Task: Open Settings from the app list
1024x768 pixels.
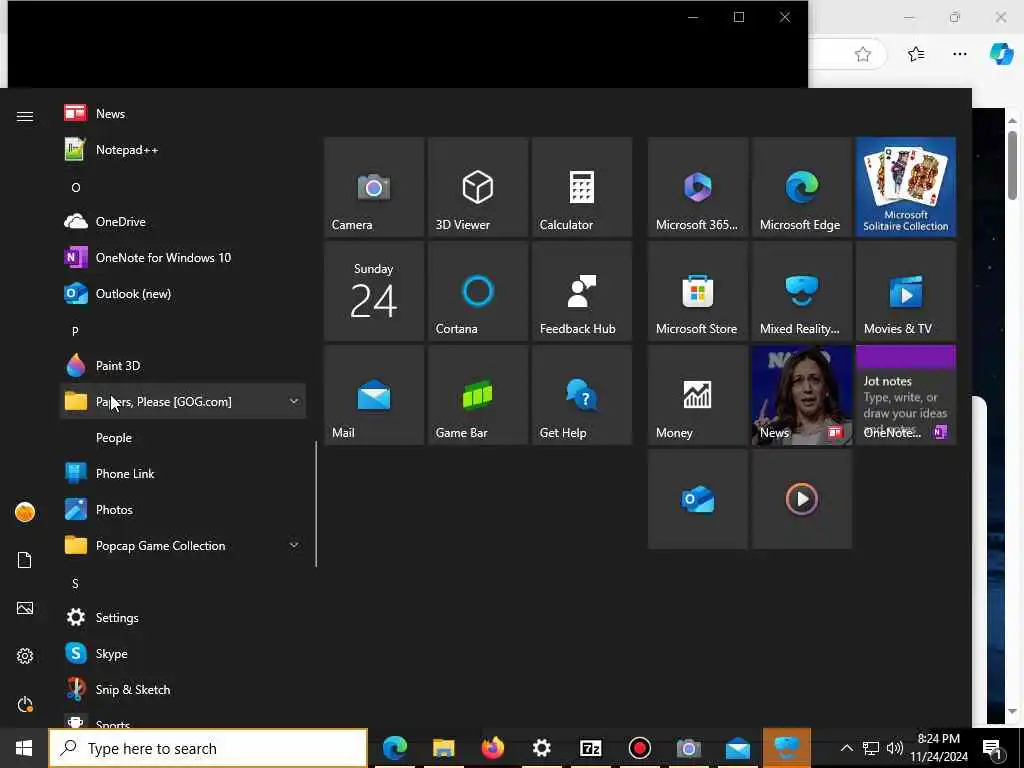Action: point(183,617)
